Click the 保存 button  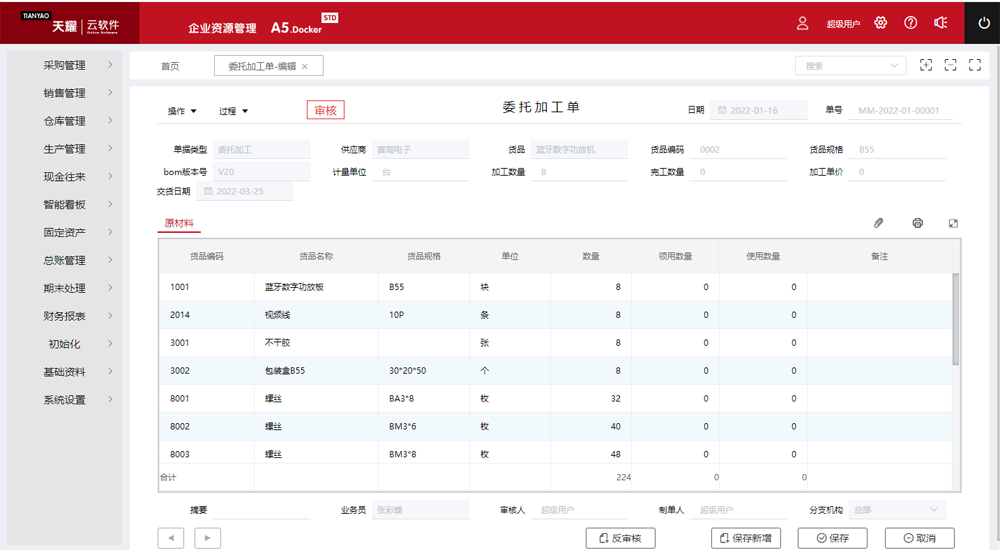[x=833, y=538]
